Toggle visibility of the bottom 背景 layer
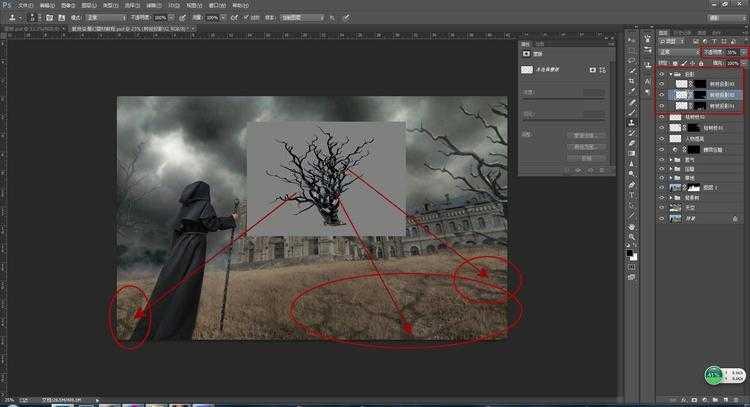This screenshot has height=407, width=750. pos(661,218)
